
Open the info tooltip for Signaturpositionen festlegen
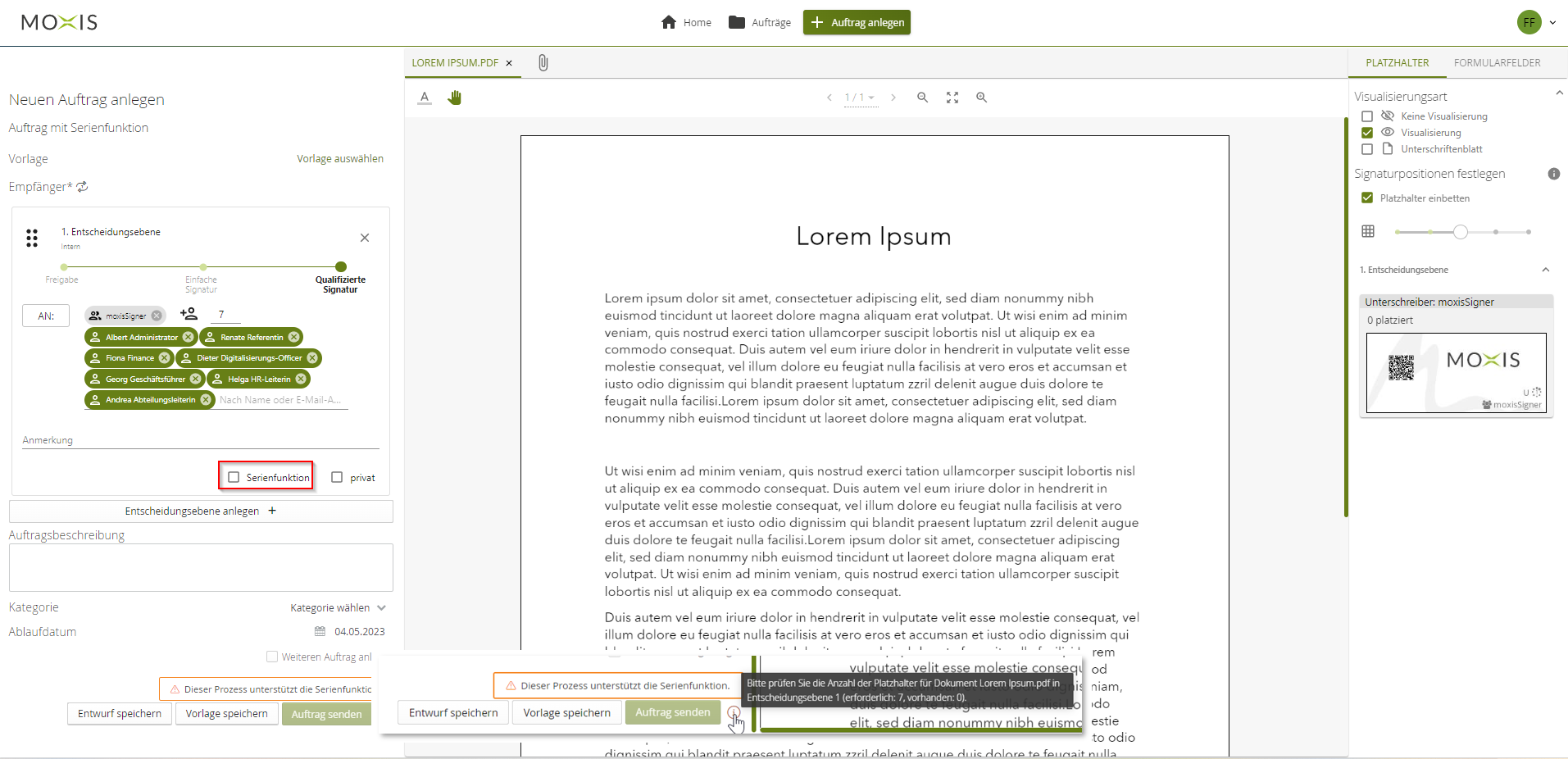coord(1556,174)
